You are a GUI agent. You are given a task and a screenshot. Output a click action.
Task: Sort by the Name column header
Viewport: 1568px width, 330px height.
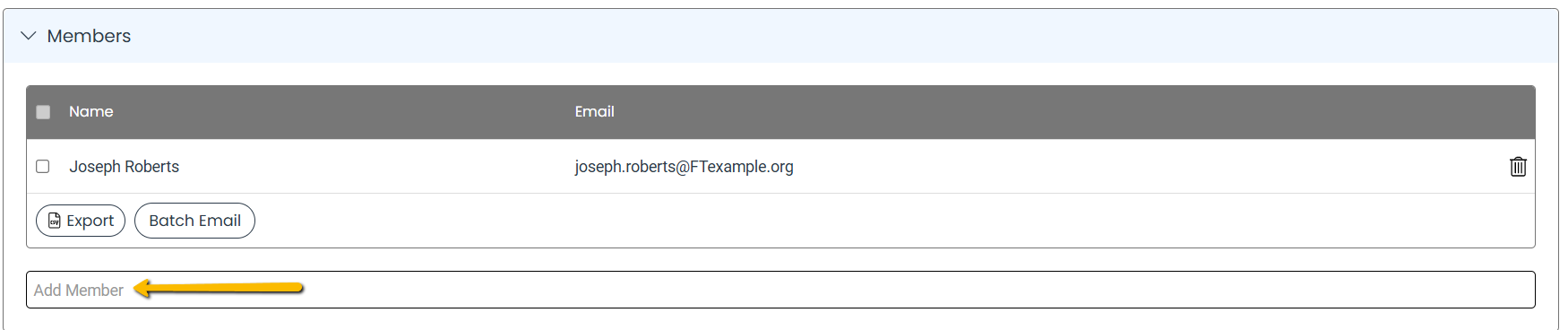(x=91, y=111)
